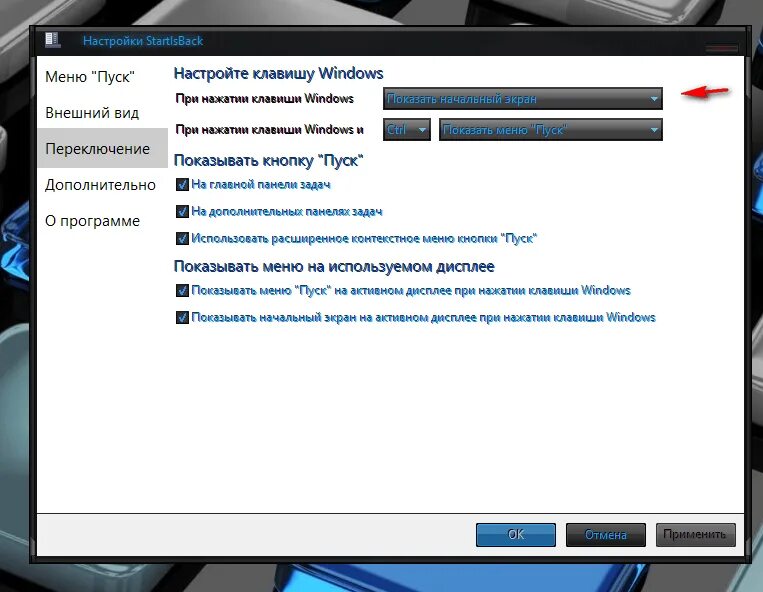Screen dimensions: 763x592
Task: Click the OK button
Action: tap(516, 535)
